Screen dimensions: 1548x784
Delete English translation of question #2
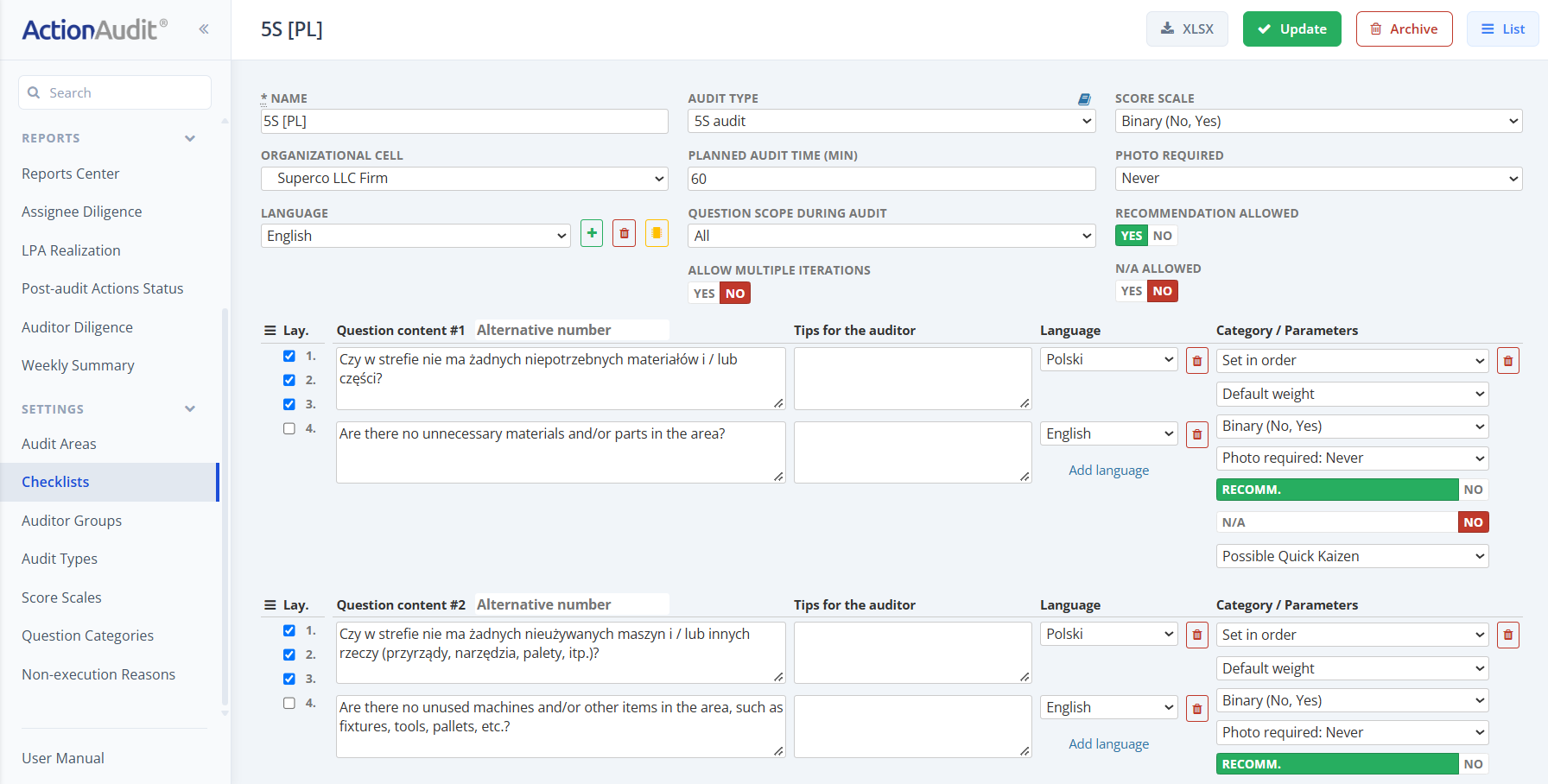click(x=1197, y=709)
